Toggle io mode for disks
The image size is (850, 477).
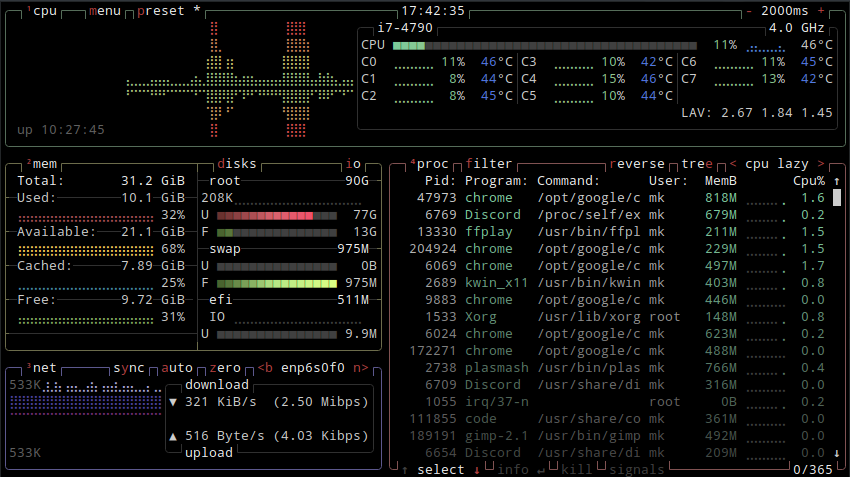click(x=353, y=164)
